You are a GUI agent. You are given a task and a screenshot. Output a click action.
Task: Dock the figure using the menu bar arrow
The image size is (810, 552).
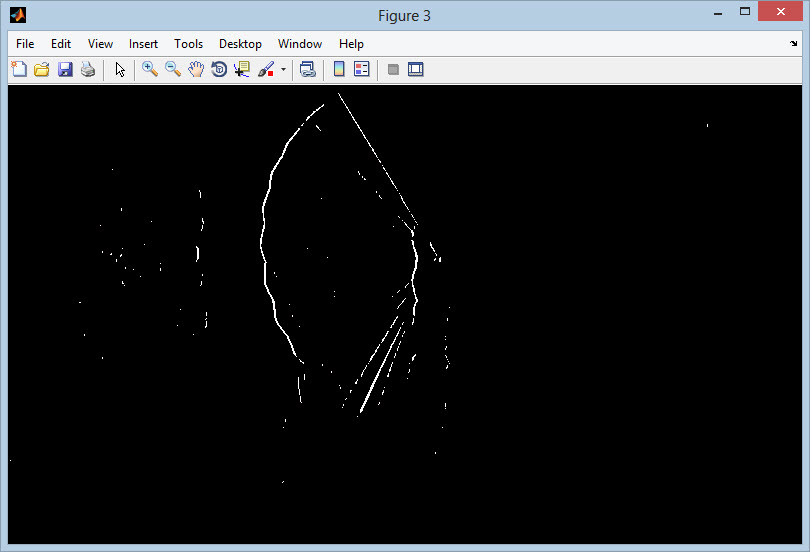(x=793, y=44)
